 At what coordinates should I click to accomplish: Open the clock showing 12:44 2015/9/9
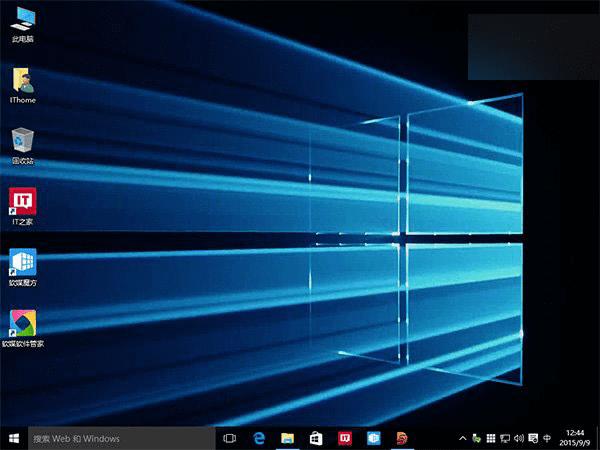(575, 438)
